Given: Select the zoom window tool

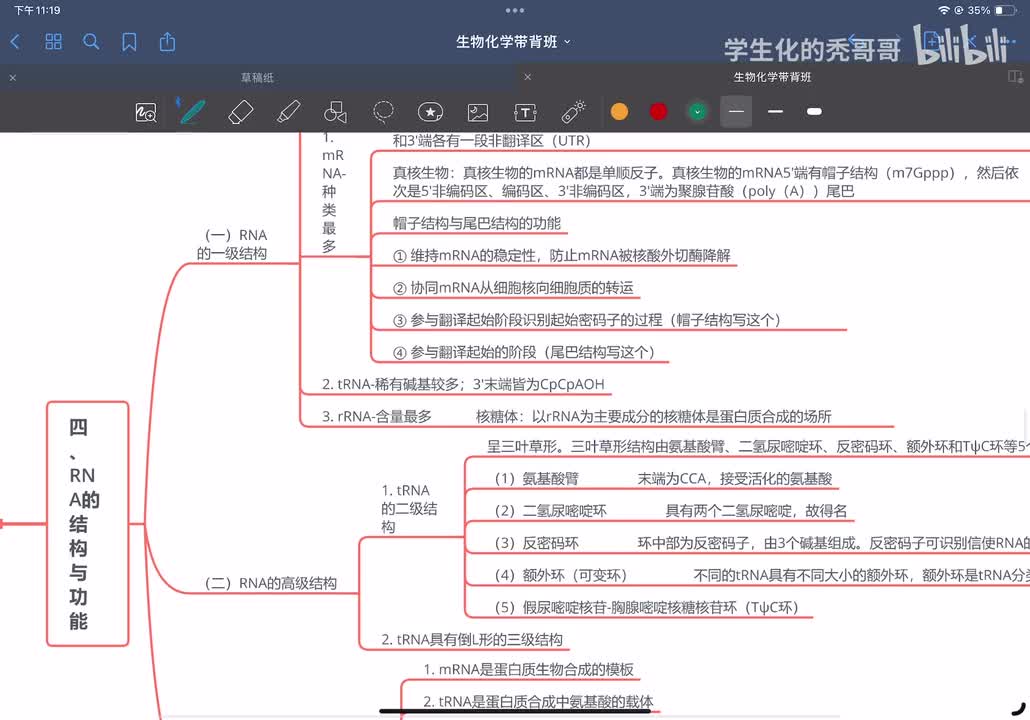Looking at the screenshot, I should coord(146,113).
